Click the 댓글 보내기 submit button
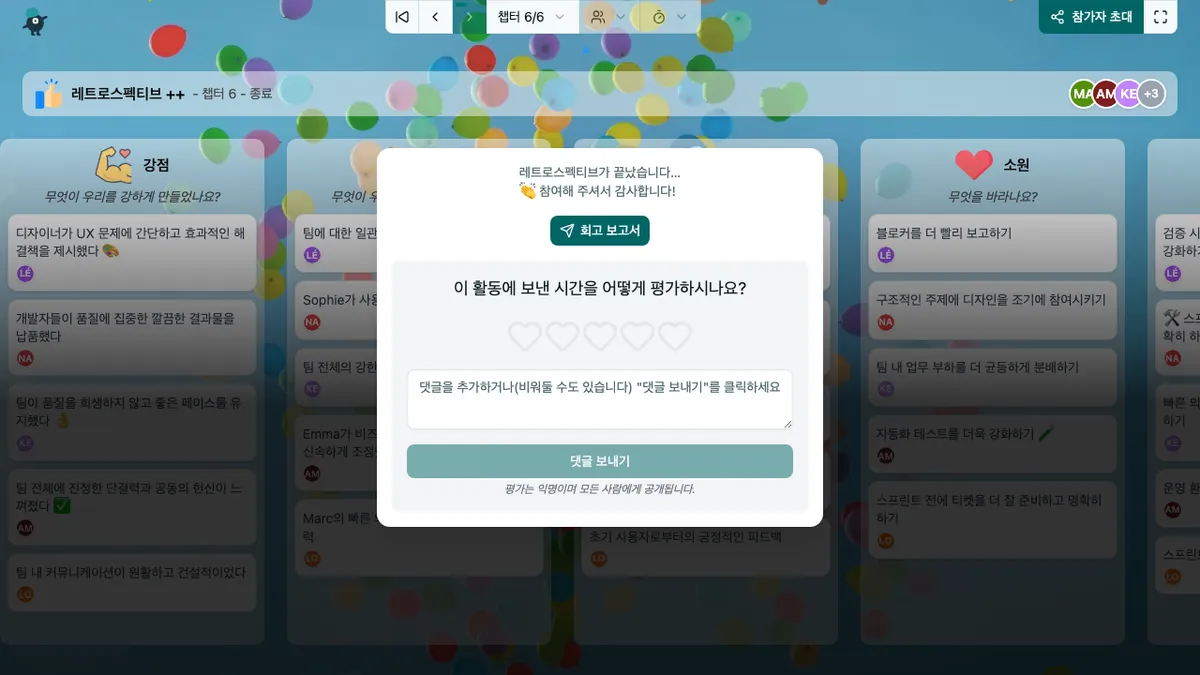This screenshot has height=675, width=1200. [600, 461]
